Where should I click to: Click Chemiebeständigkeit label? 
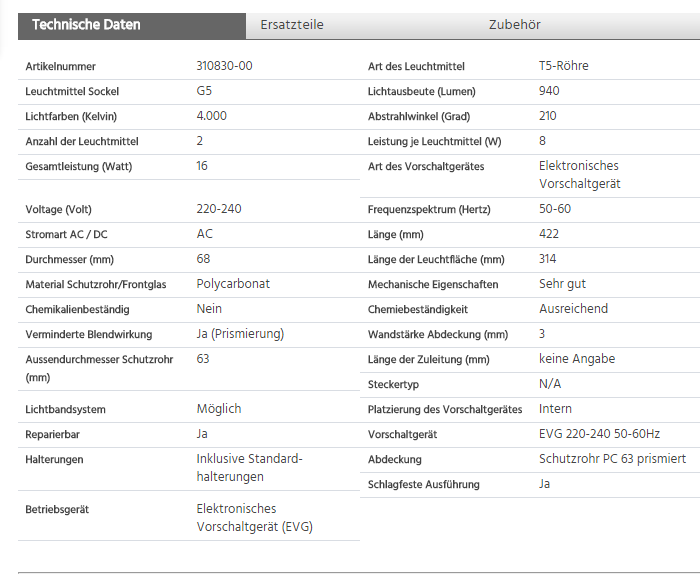coord(418,309)
